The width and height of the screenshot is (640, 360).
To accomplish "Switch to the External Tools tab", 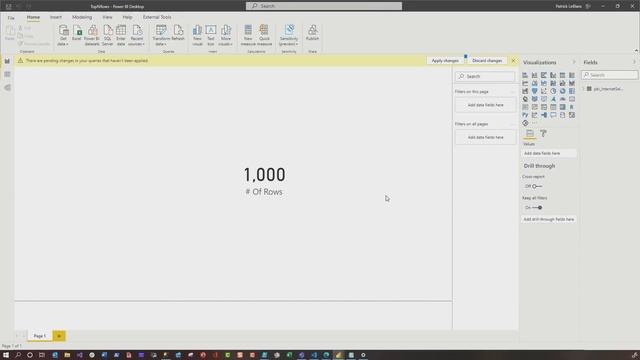I will (x=157, y=17).
